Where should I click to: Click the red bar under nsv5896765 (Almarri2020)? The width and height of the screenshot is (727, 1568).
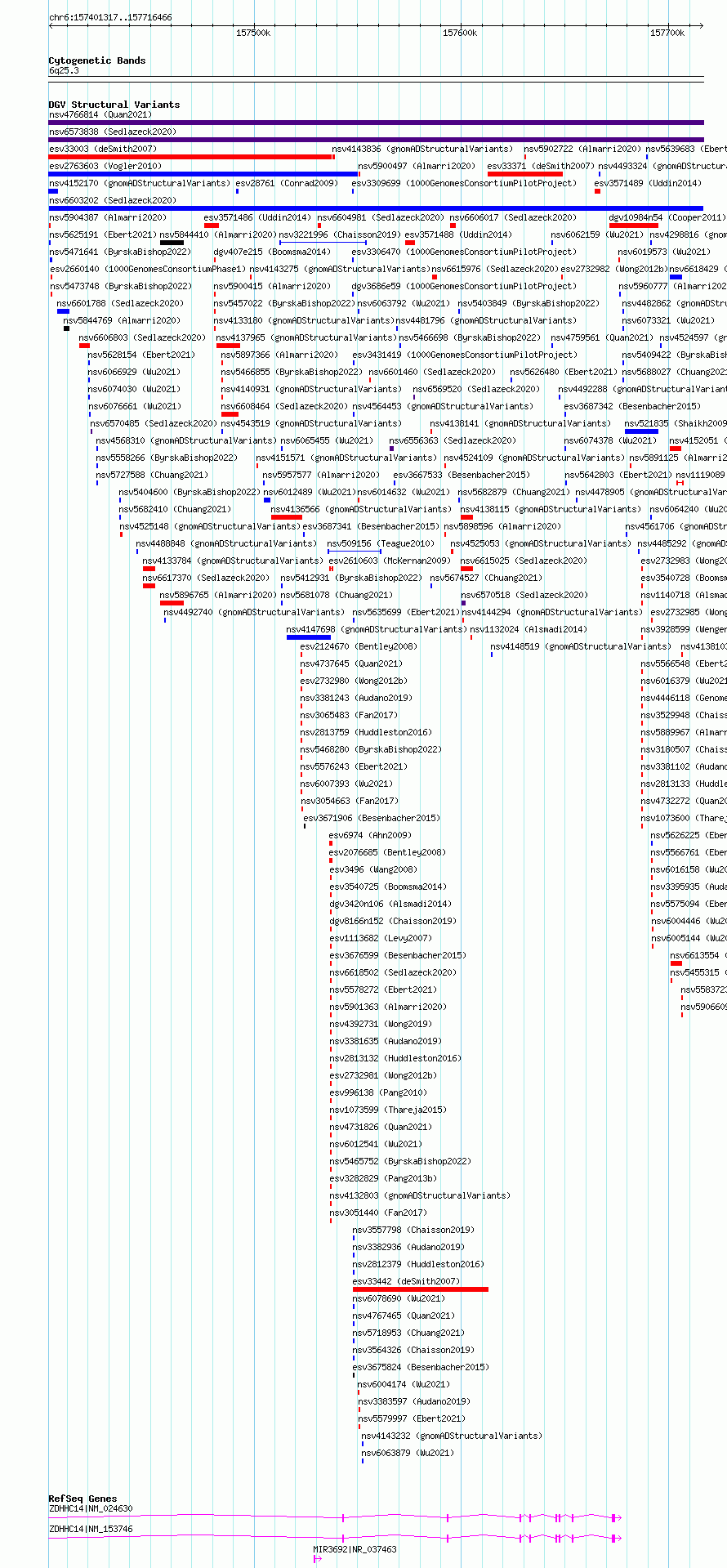(x=172, y=603)
